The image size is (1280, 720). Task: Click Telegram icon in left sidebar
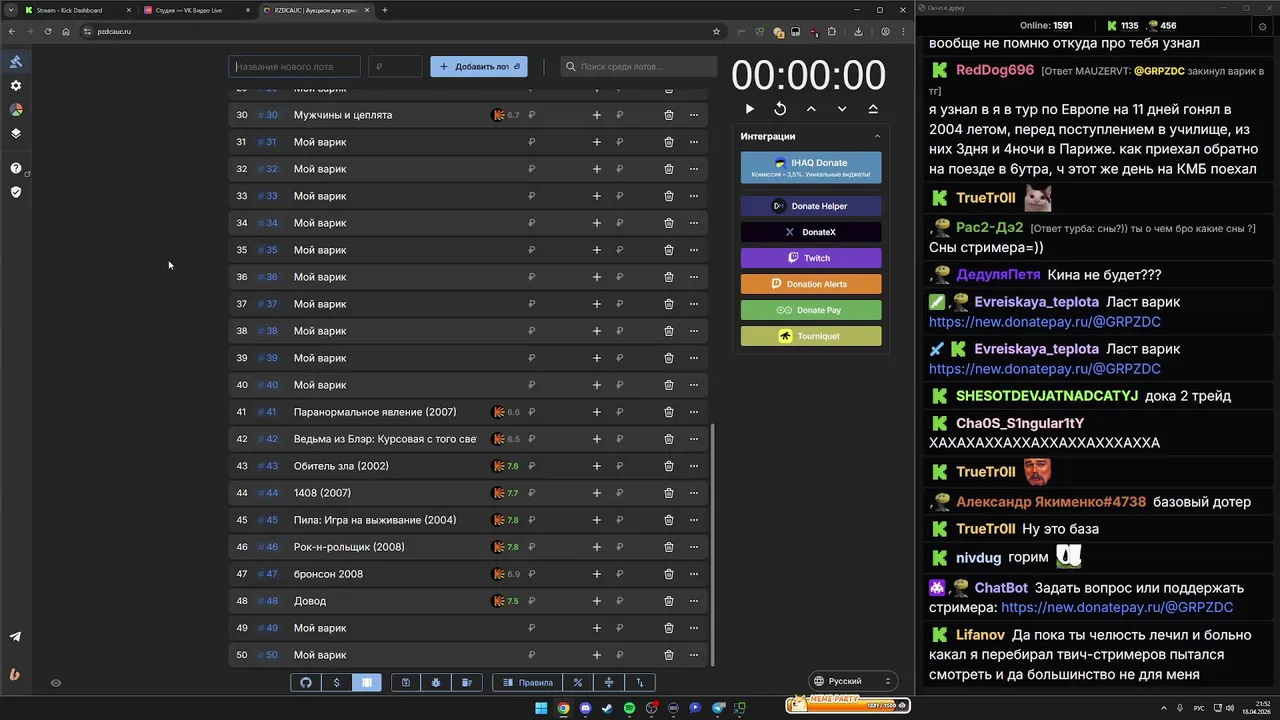coord(15,636)
